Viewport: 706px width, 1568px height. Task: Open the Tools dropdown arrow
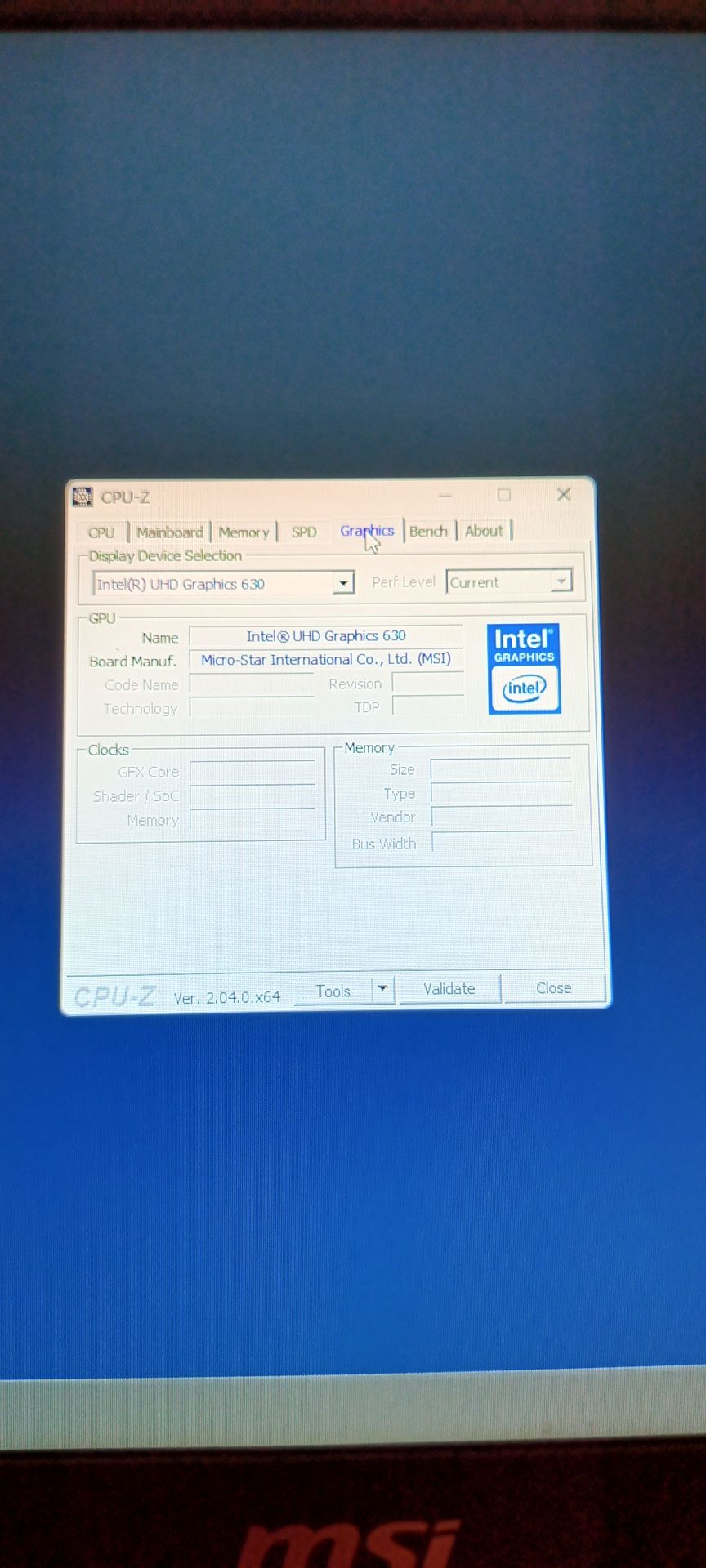382,989
